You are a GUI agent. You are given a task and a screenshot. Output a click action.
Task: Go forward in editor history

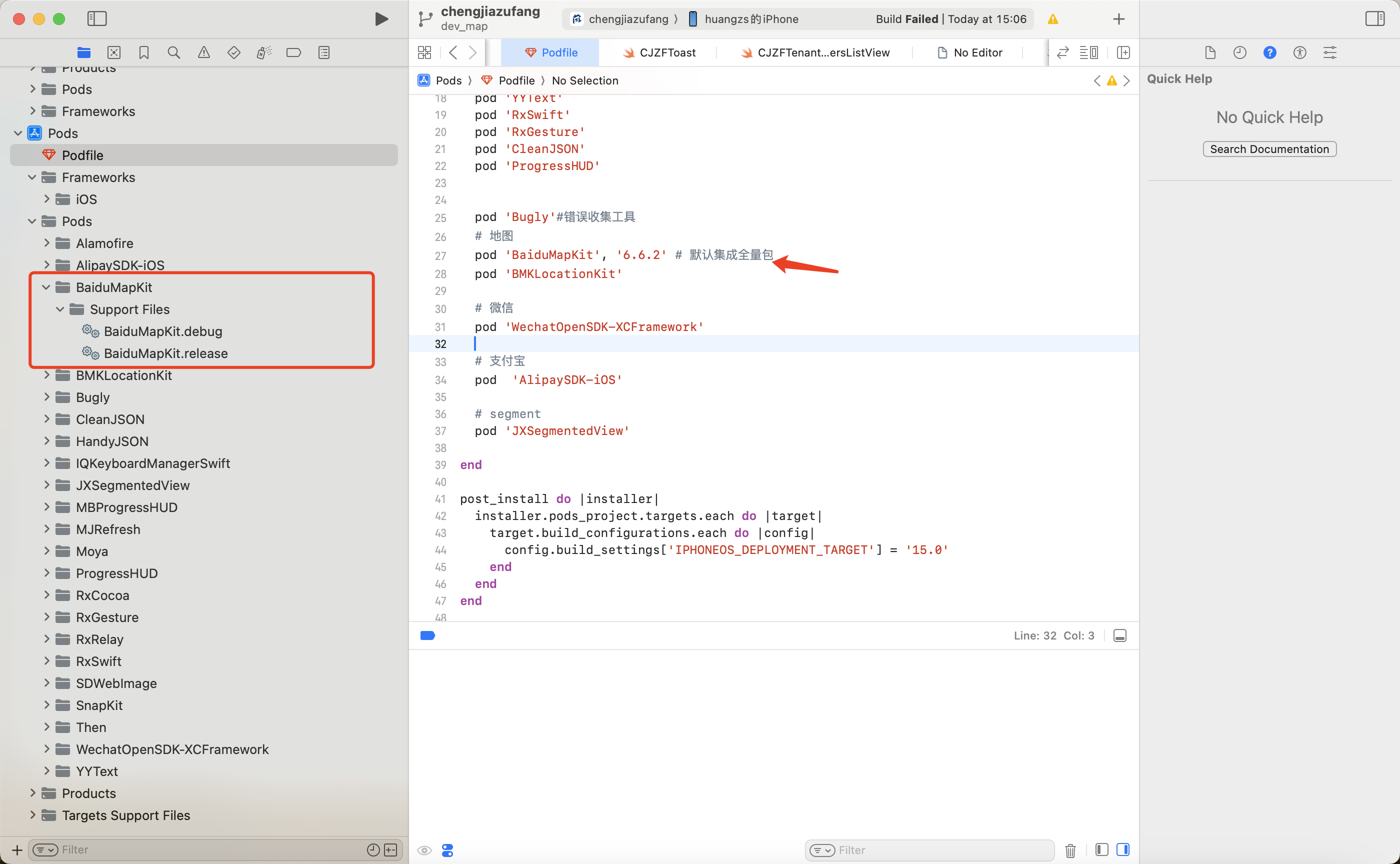pyautogui.click(x=472, y=52)
